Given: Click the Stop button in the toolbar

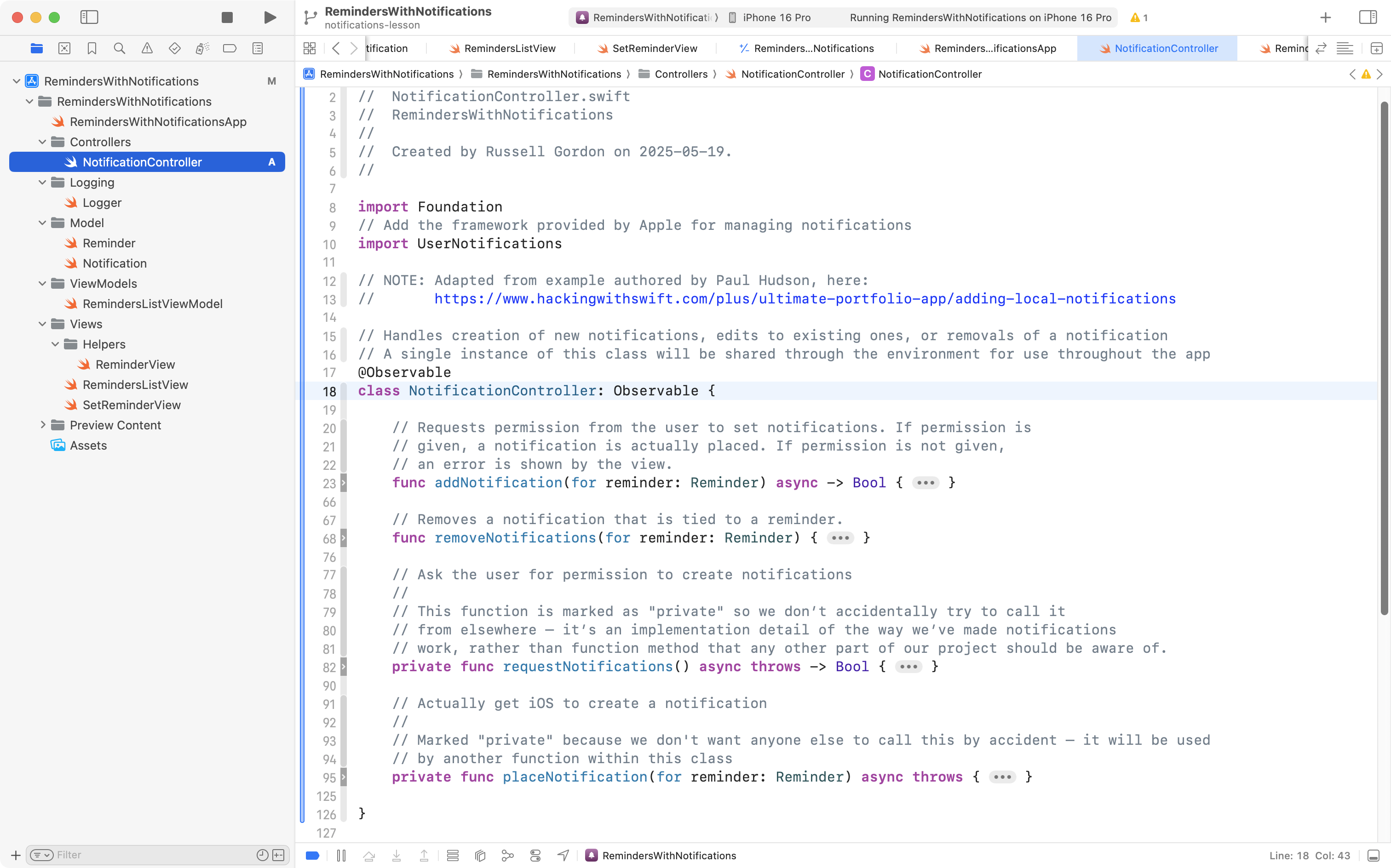Looking at the screenshot, I should pos(227,17).
